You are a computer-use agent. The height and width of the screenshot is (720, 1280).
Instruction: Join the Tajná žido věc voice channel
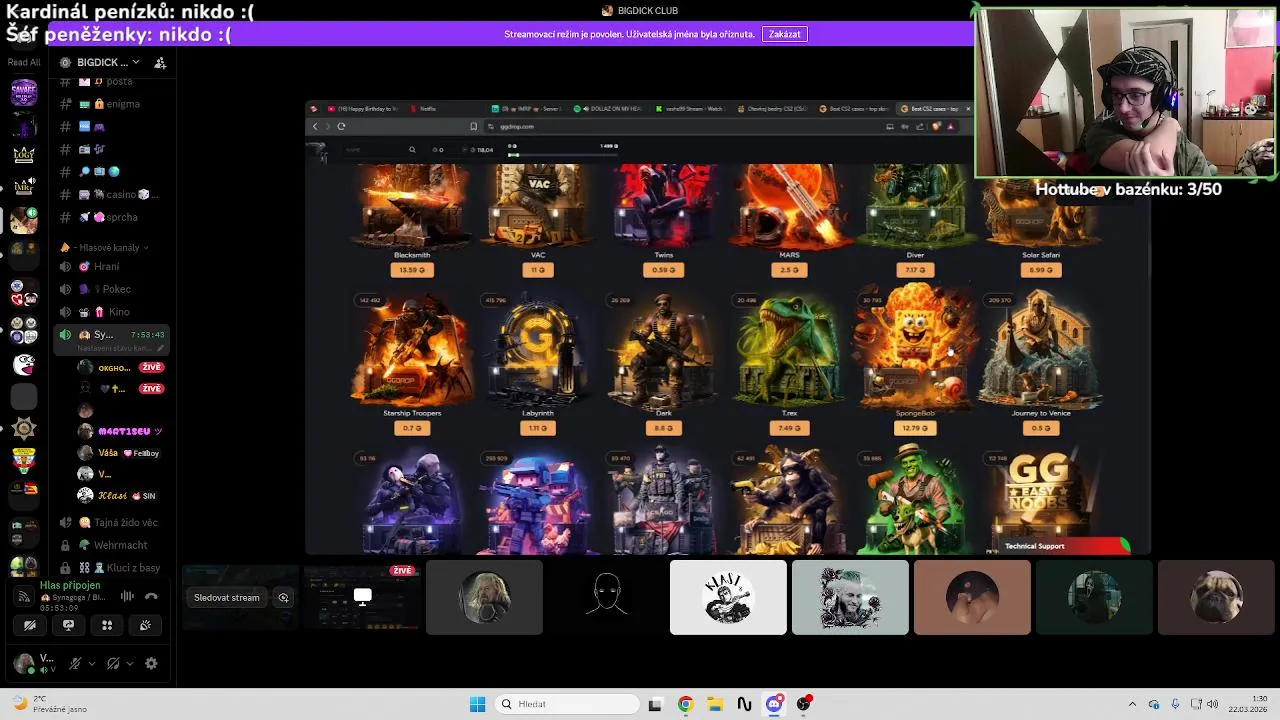pos(112,522)
